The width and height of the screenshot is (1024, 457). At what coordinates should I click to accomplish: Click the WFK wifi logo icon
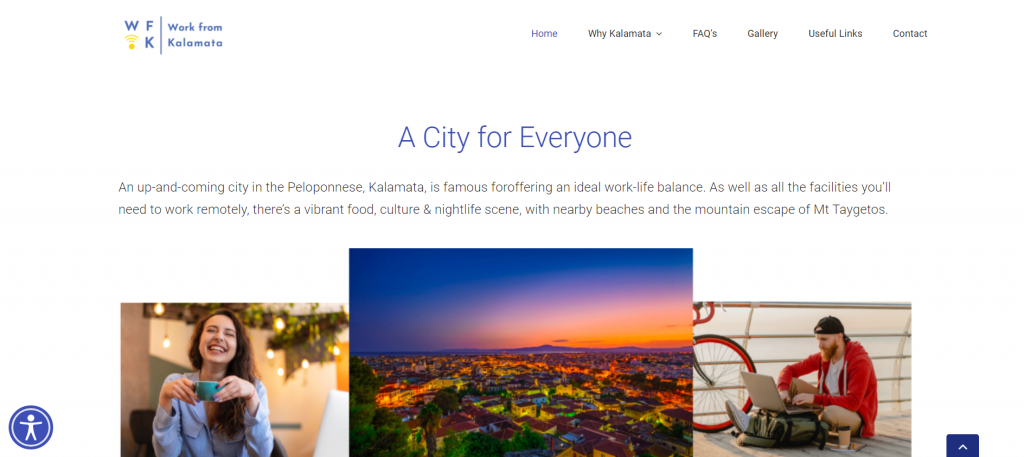click(x=140, y=35)
